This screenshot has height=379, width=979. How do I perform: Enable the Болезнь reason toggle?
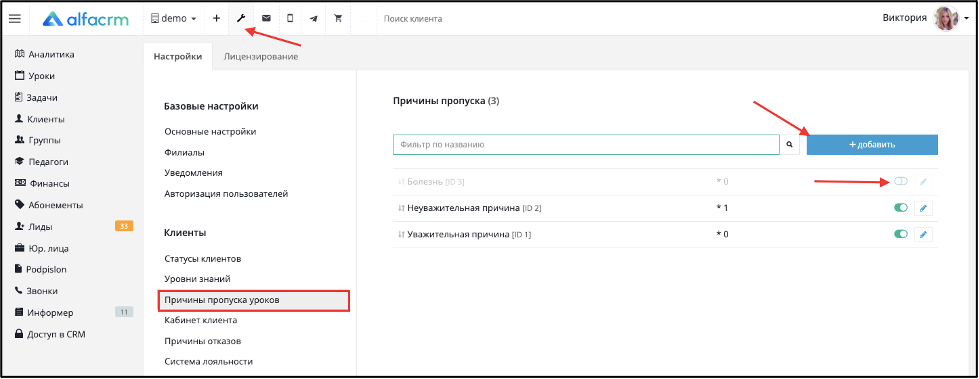click(901, 182)
